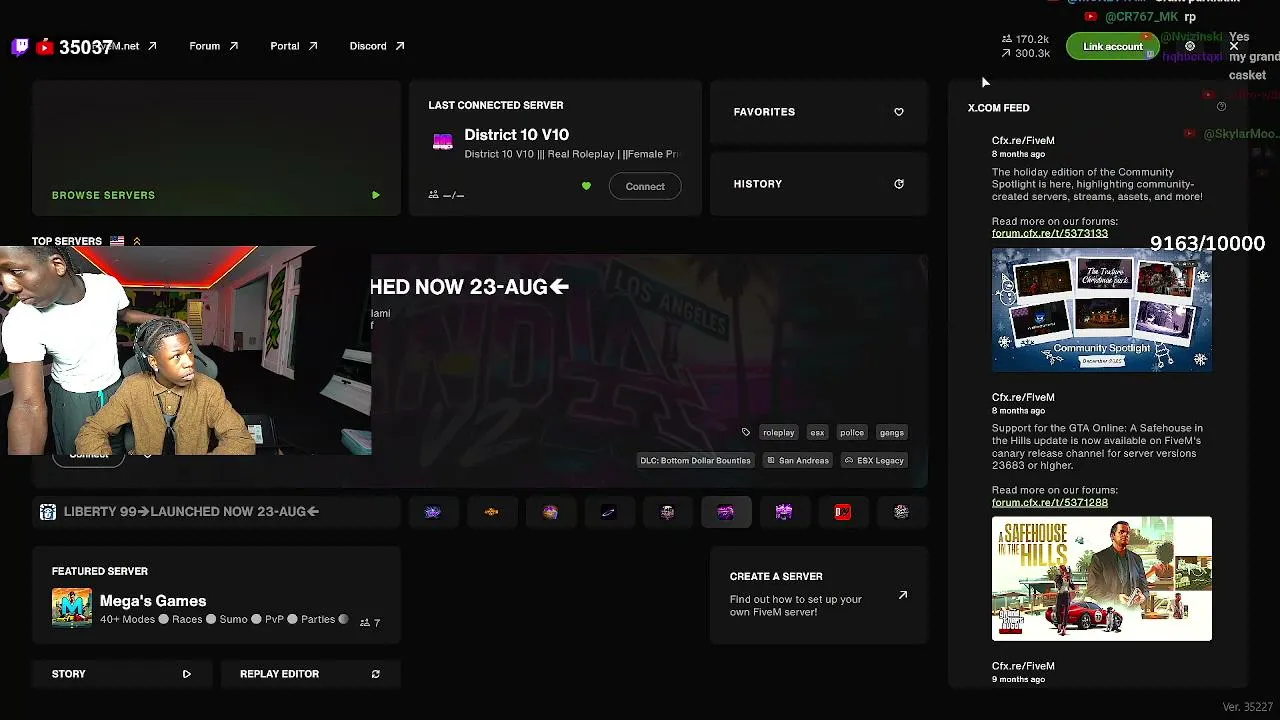Select the first top server thumbnail, blue-purple logo
The height and width of the screenshot is (720, 1280).
click(x=433, y=512)
